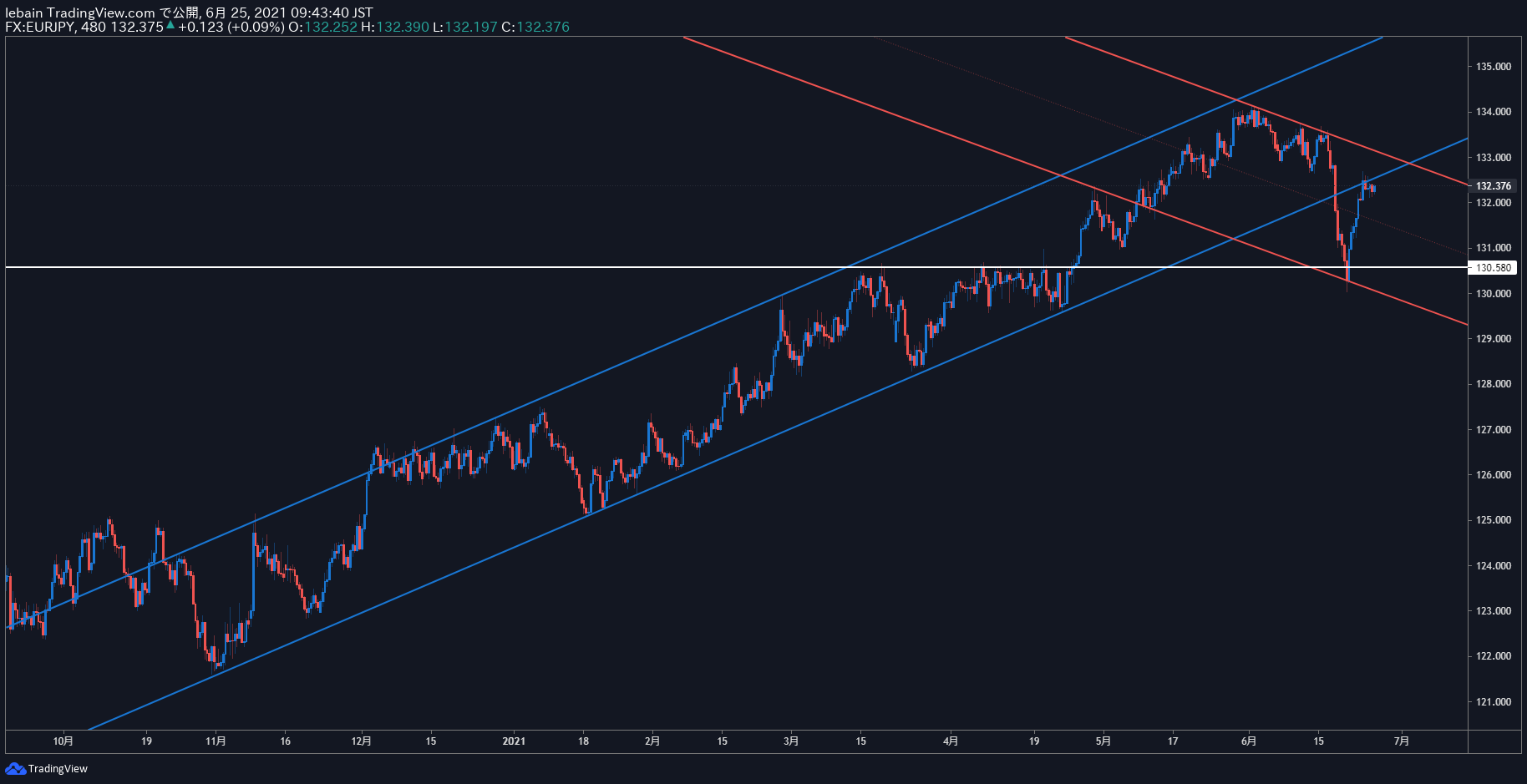Click the 122.000 price axis label
This screenshot has width=1527, height=784.
click(x=1493, y=656)
